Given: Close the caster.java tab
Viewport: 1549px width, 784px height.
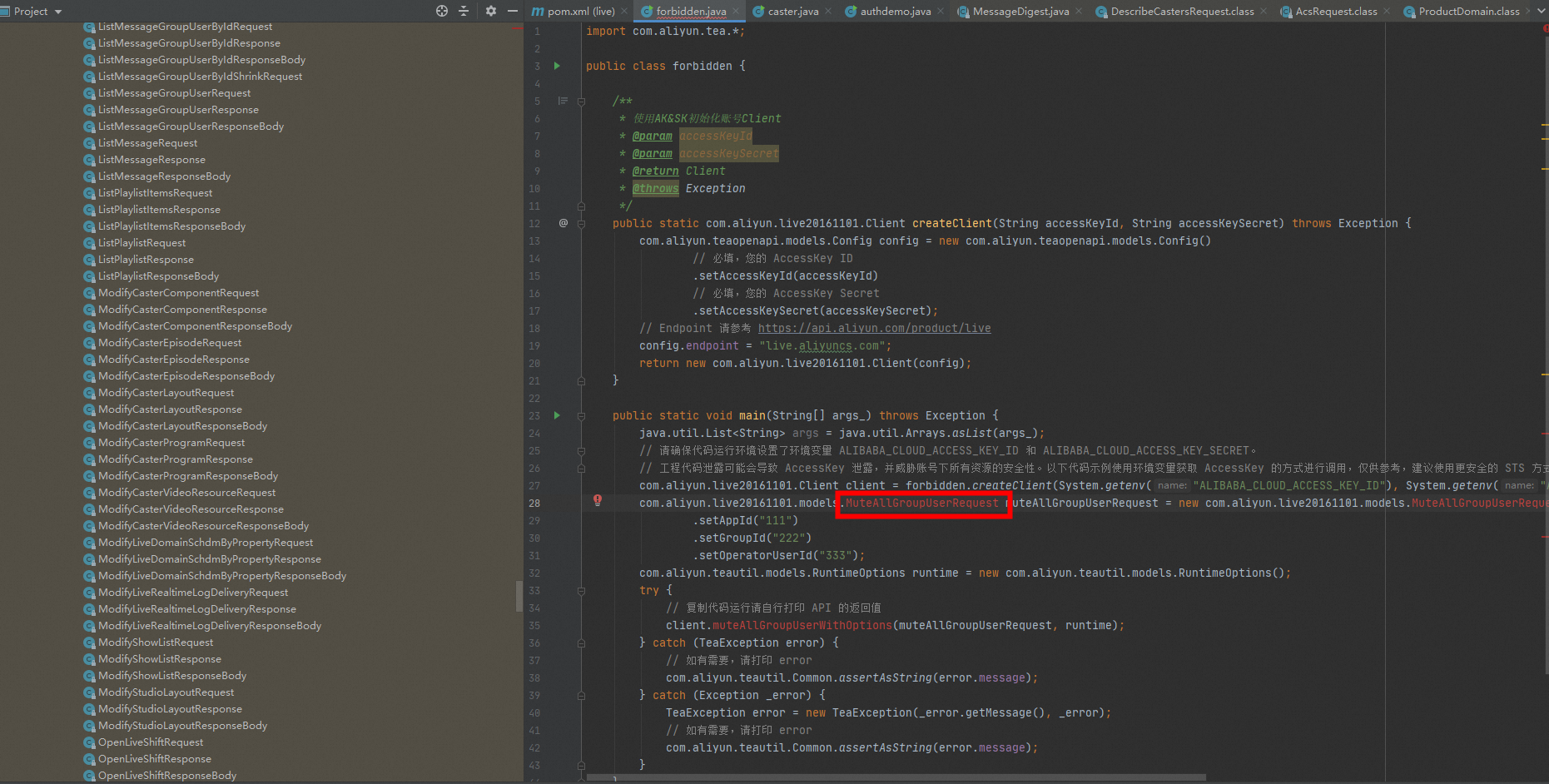Looking at the screenshot, I should [829, 12].
